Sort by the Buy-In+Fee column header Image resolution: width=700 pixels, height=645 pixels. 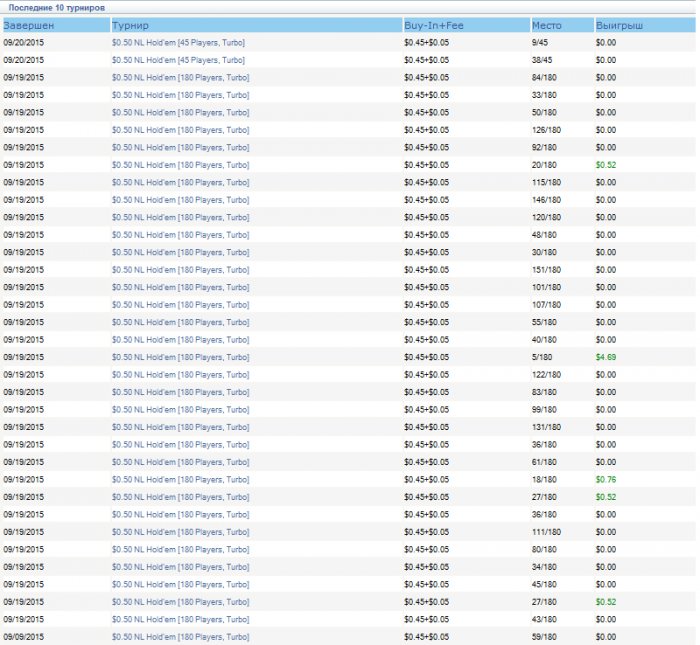433,24
